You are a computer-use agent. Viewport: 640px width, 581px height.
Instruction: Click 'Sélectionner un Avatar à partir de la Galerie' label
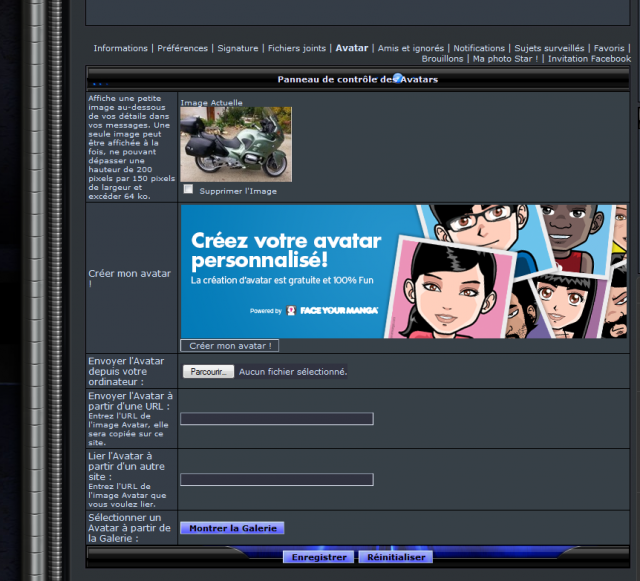129,528
